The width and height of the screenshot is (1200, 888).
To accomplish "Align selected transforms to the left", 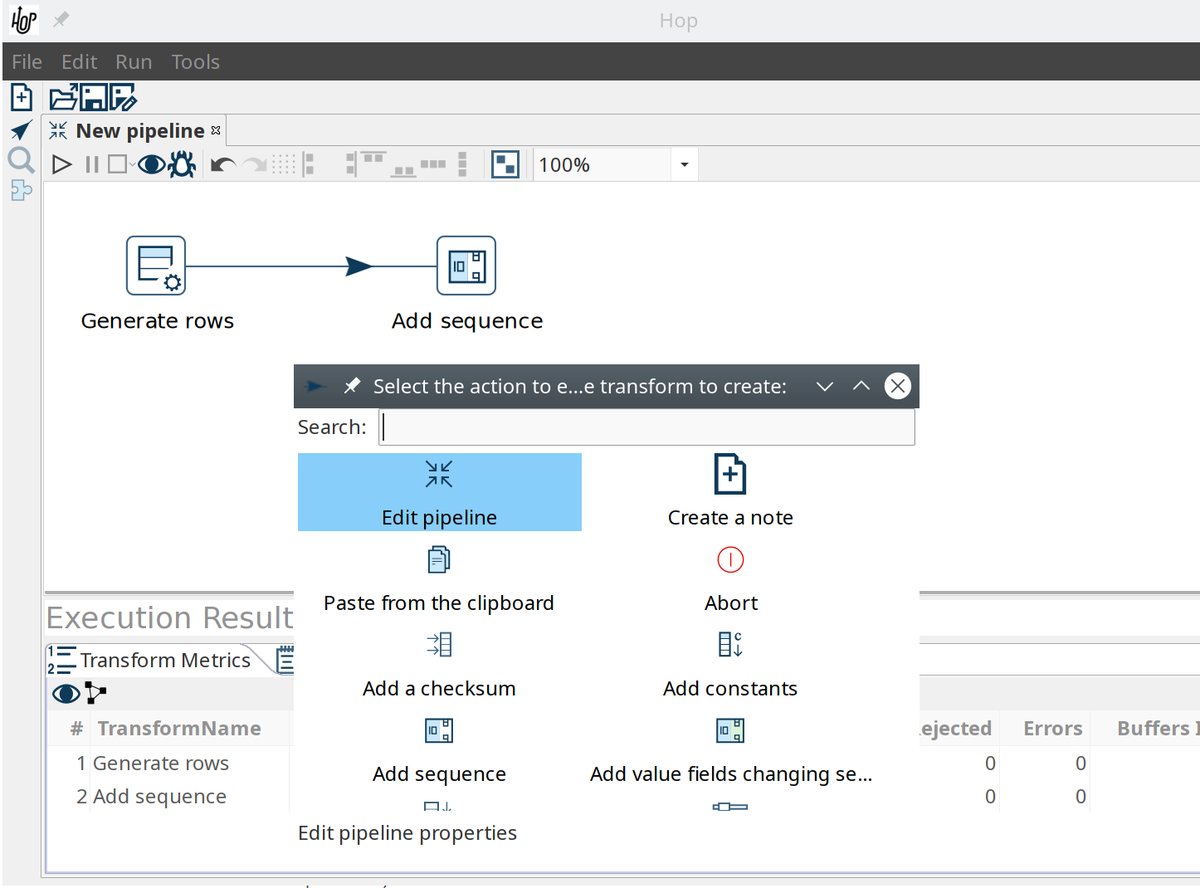I will (309, 165).
